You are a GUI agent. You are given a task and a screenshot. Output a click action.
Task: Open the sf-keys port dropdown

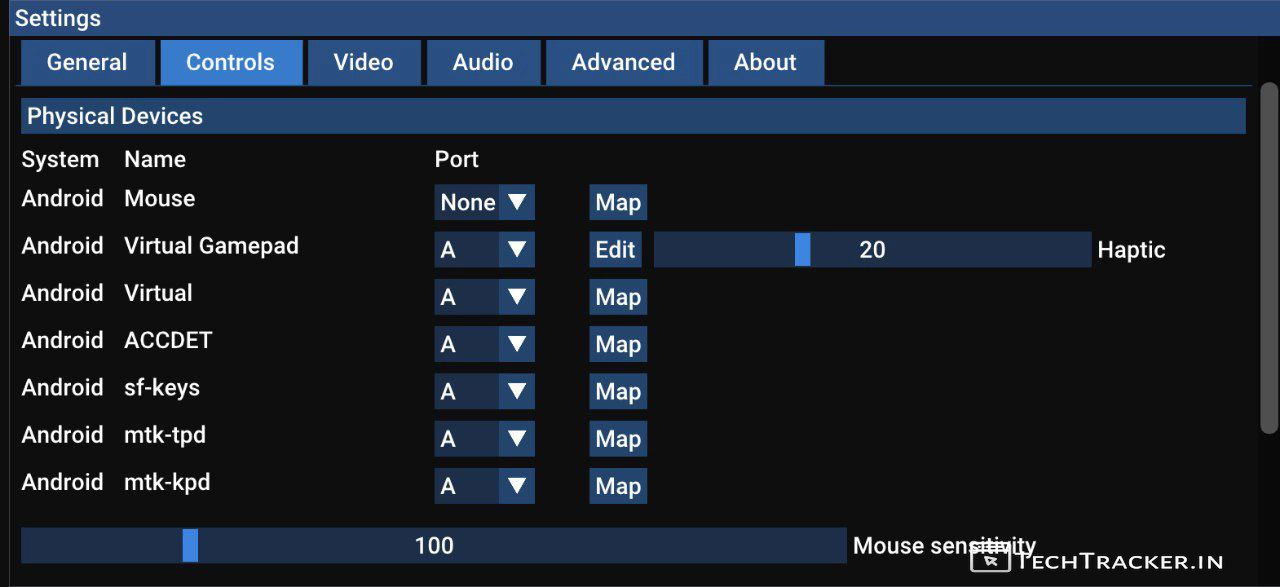coord(485,391)
